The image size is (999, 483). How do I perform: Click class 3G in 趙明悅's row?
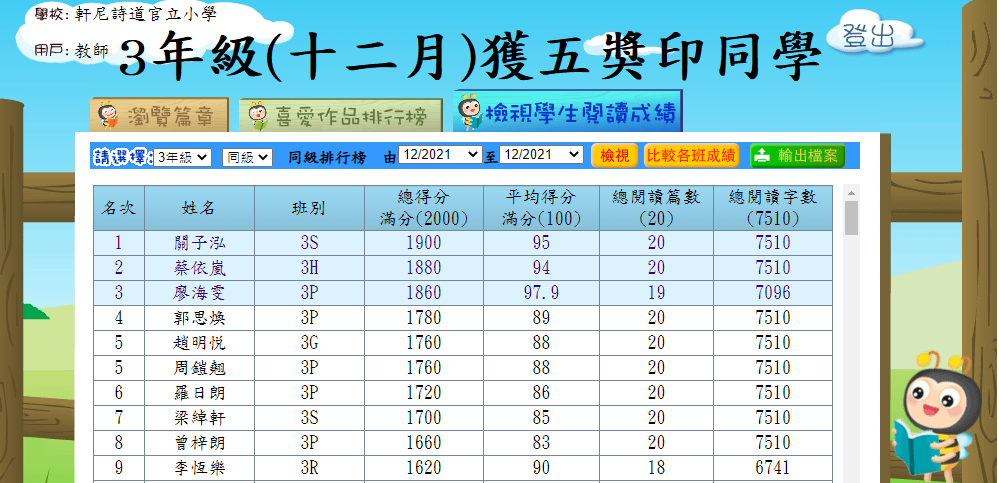coord(309,343)
